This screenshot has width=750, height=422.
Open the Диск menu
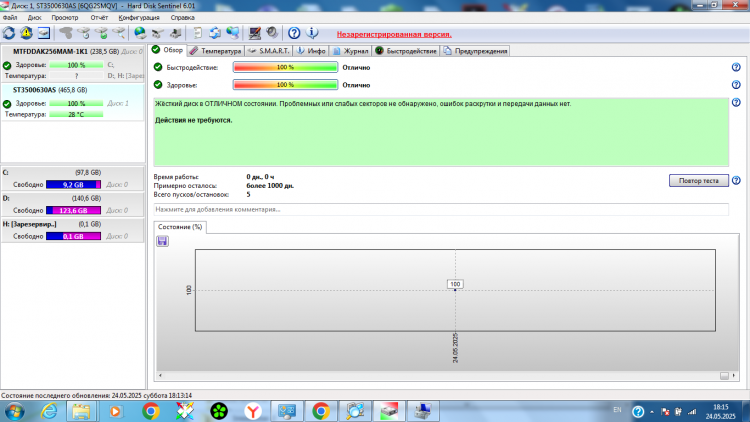pos(34,18)
